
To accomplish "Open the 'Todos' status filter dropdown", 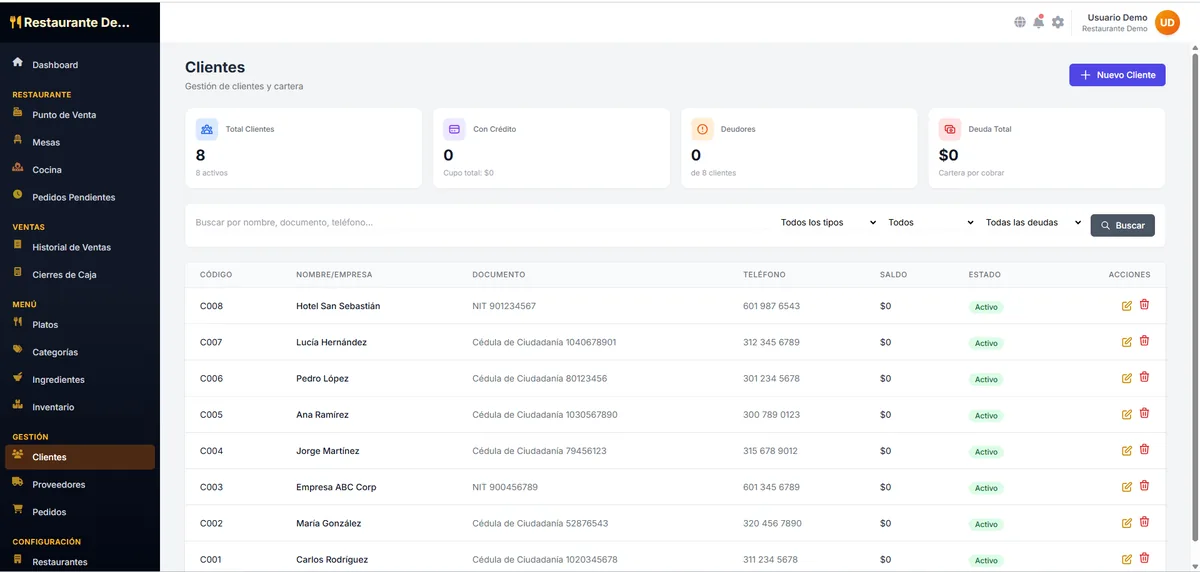I will [930, 223].
